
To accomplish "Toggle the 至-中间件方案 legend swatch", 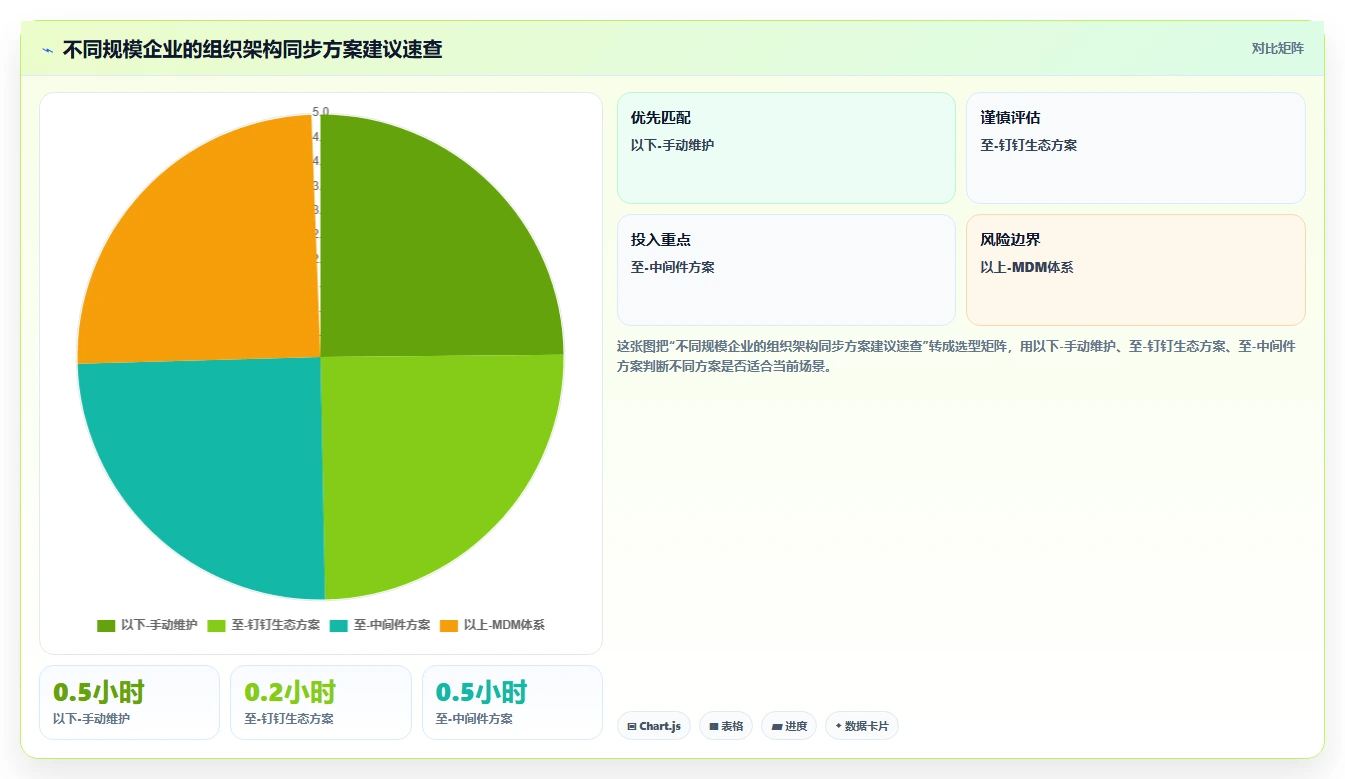I will (x=339, y=625).
